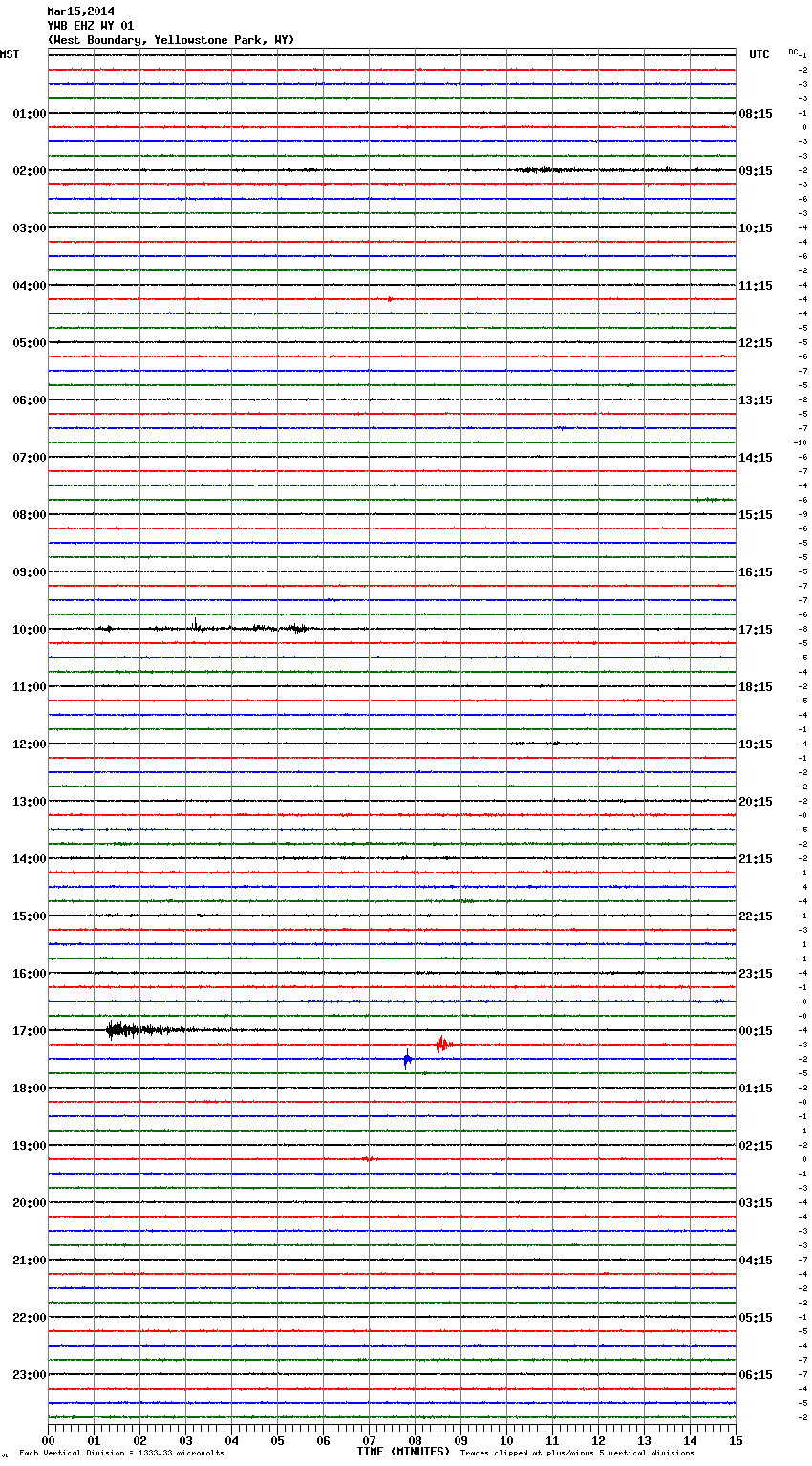
Task: Select the 12:00 MST time label
Action: [x=30, y=744]
